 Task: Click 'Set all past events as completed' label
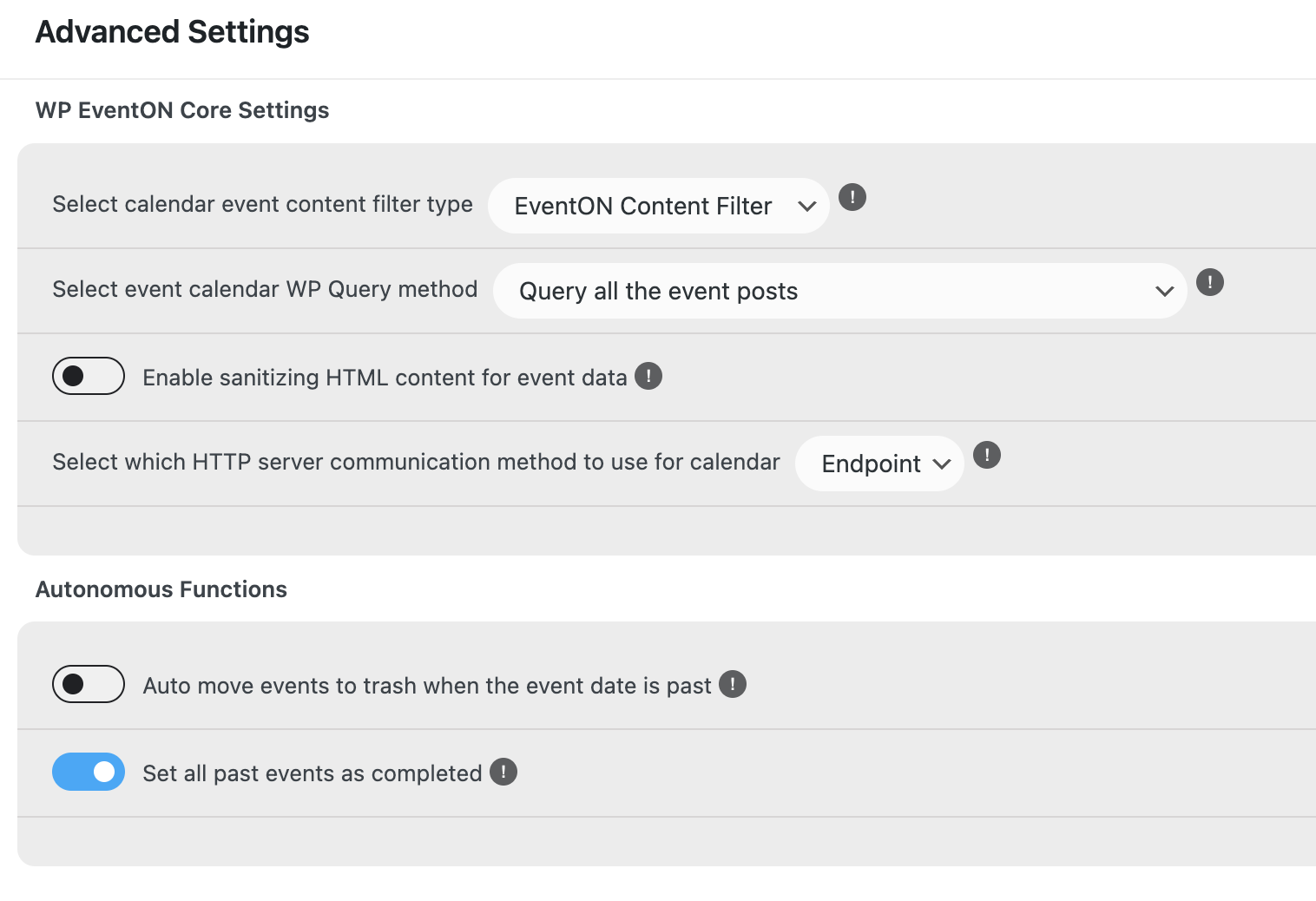[313, 773]
